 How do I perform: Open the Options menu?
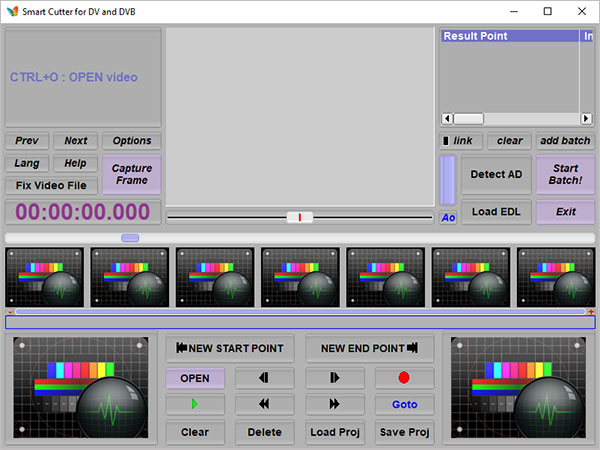pos(132,141)
